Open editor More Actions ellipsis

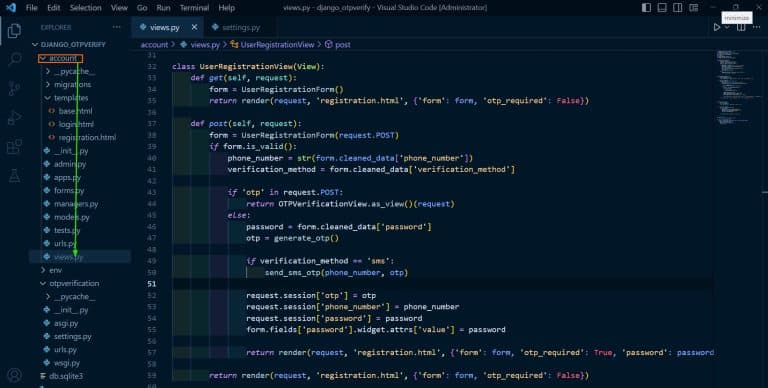(x=756, y=27)
